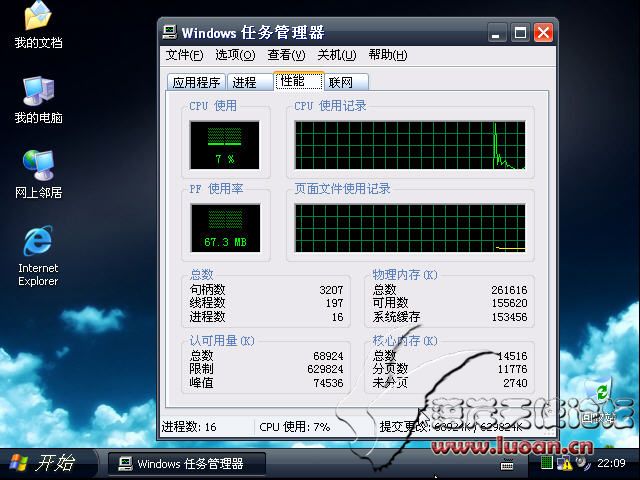Click the 认可用量 (K) group label

[x=222, y=340]
